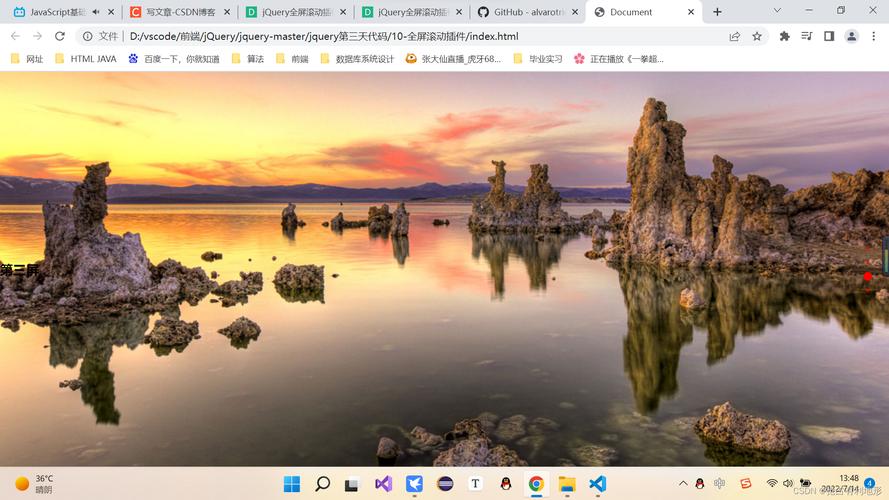Open the Eclipse icon on the taskbar
The height and width of the screenshot is (500, 889).
pos(445,484)
